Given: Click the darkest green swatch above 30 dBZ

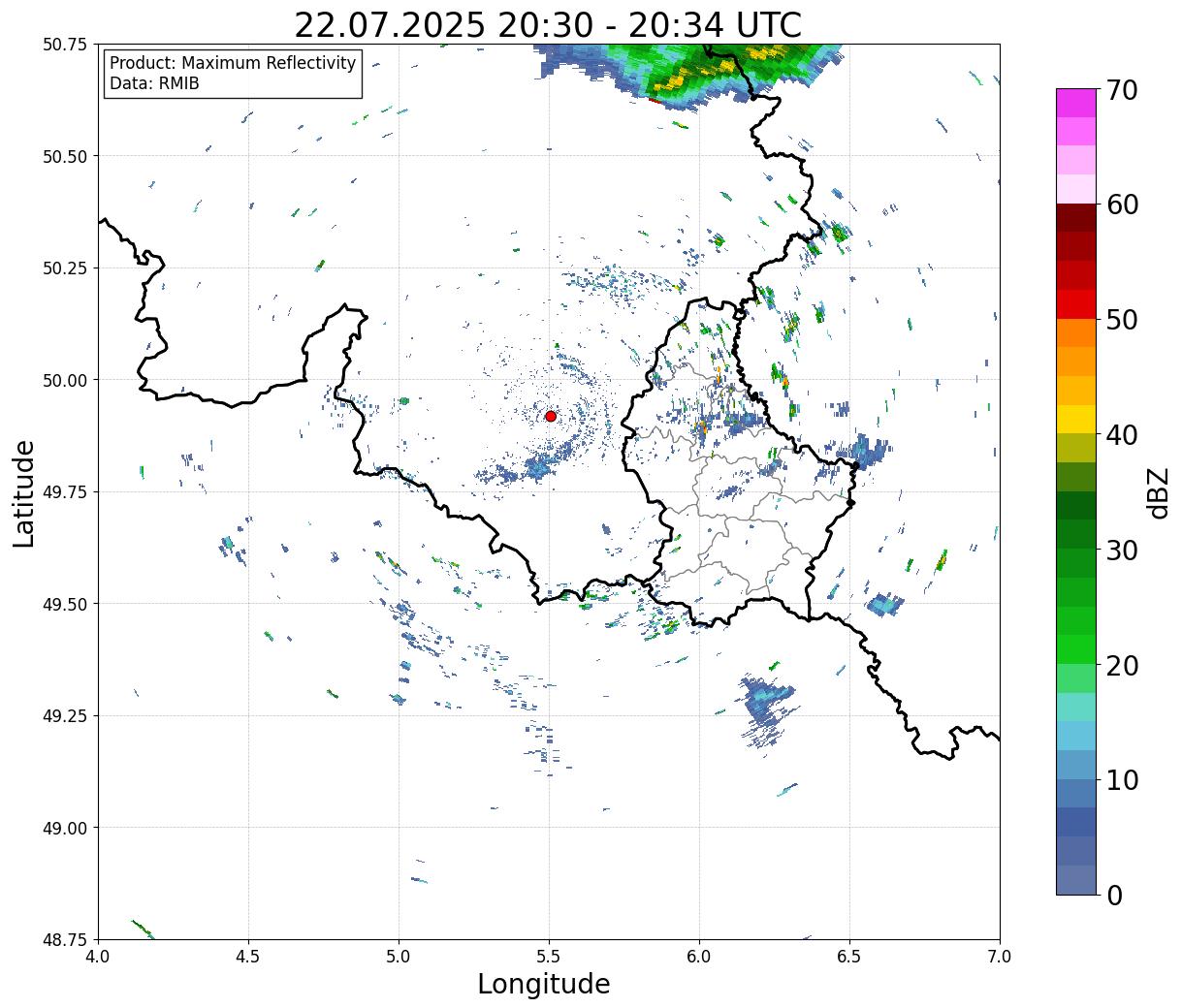Looking at the screenshot, I should point(1076,505).
